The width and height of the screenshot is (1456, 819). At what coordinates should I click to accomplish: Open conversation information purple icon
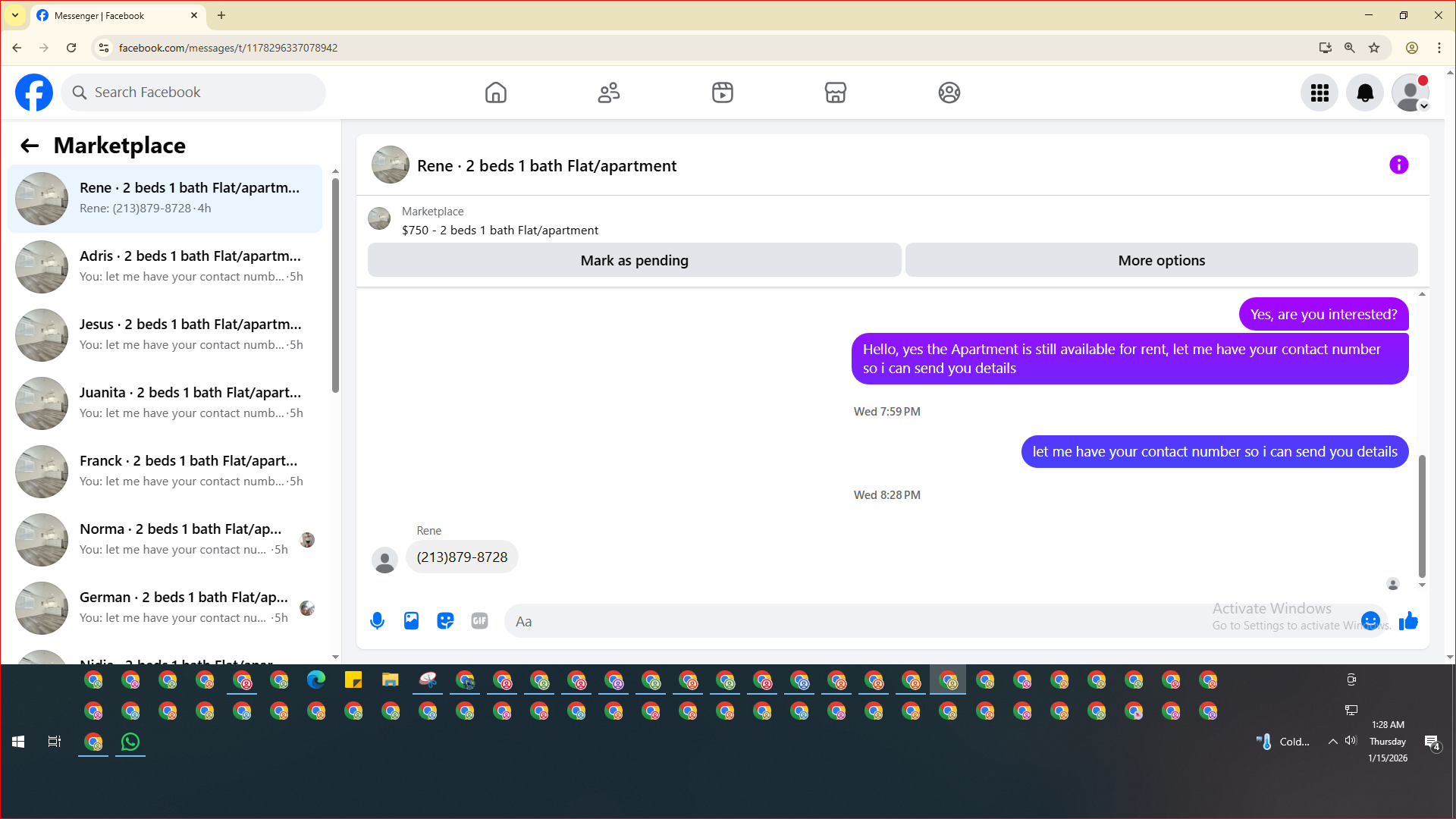1398,165
